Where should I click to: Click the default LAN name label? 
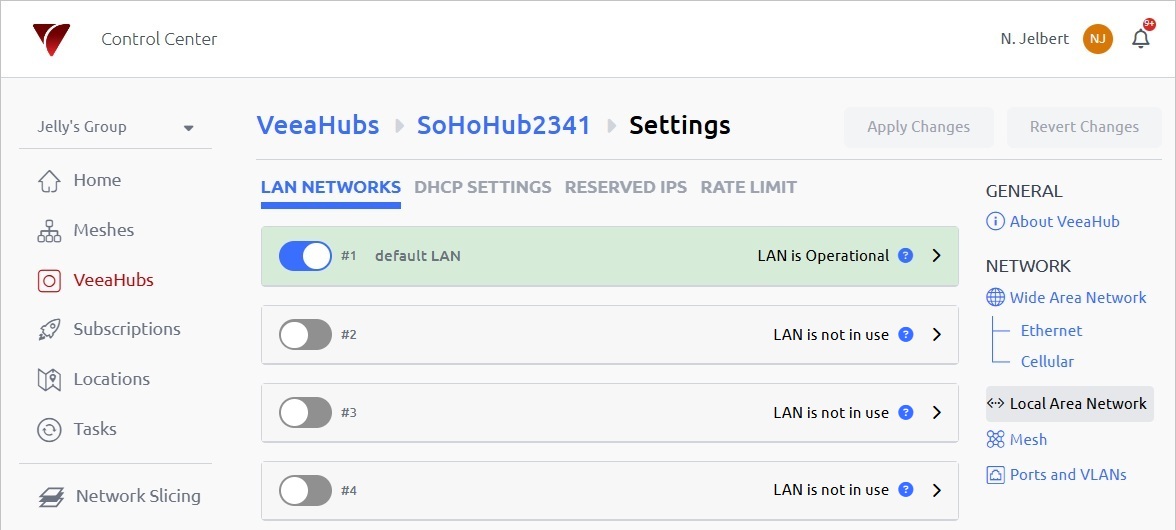pyautogui.click(x=418, y=256)
